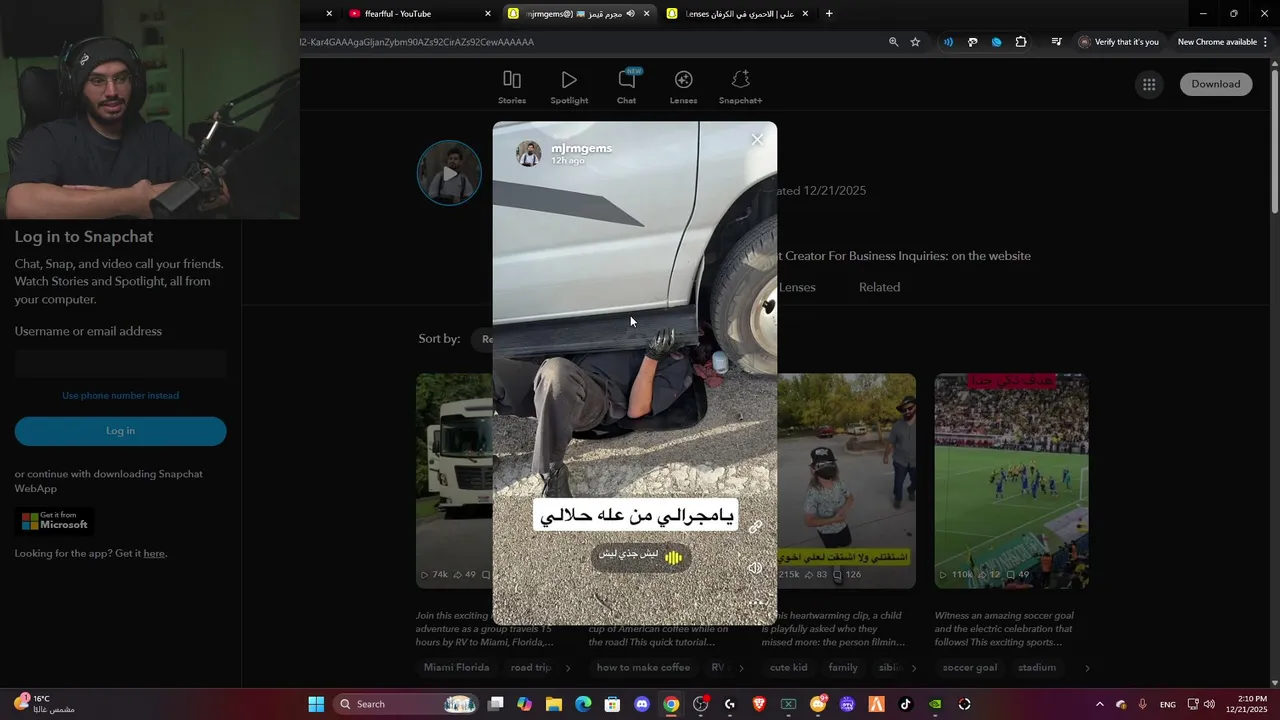Select the family tag

click(x=843, y=667)
